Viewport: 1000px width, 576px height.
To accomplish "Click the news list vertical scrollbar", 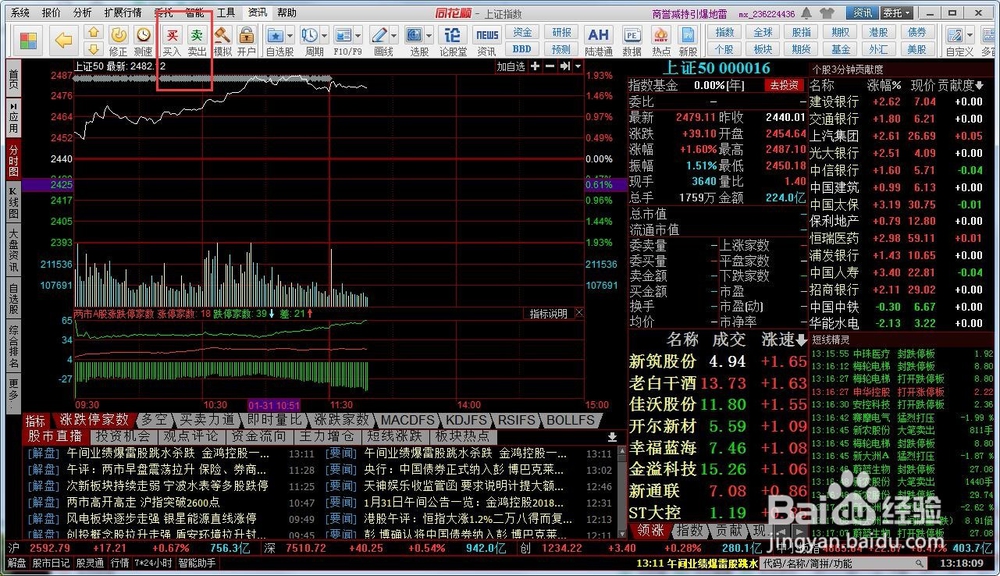I will click(x=622, y=491).
